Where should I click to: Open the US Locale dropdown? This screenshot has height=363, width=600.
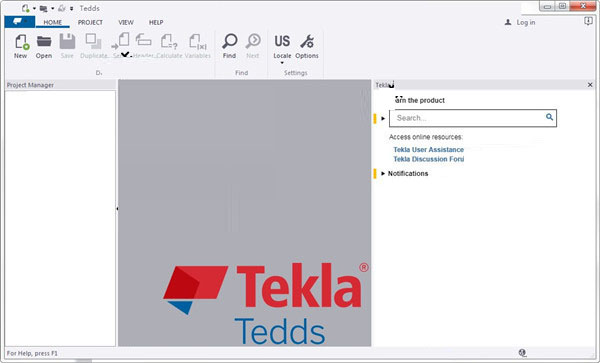[282, 49]
